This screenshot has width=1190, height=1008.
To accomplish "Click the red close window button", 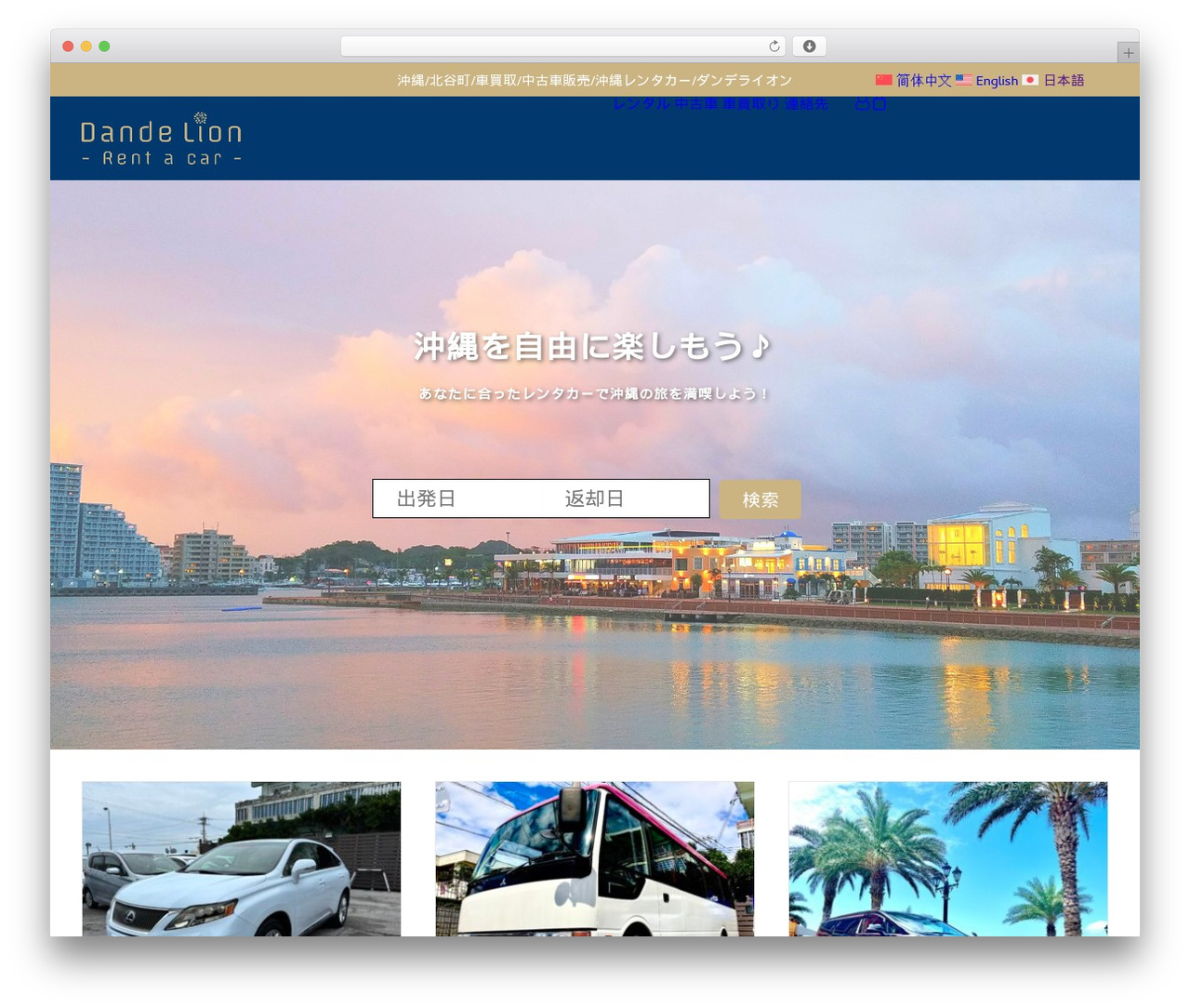I will pos(68,46).
